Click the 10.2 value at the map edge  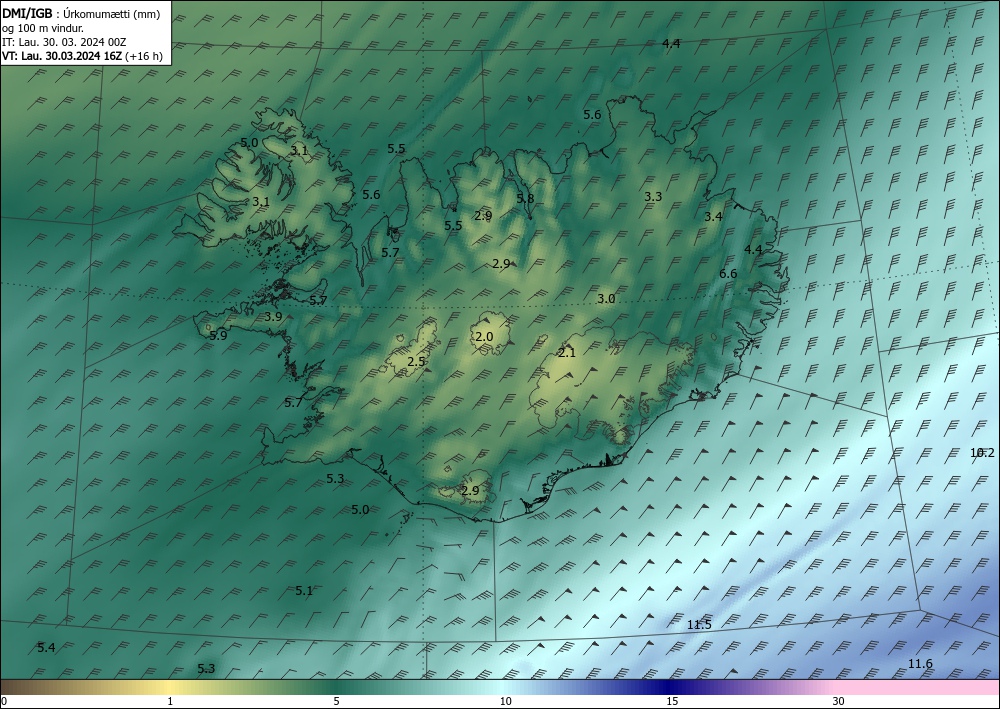(x=982, y=453)
